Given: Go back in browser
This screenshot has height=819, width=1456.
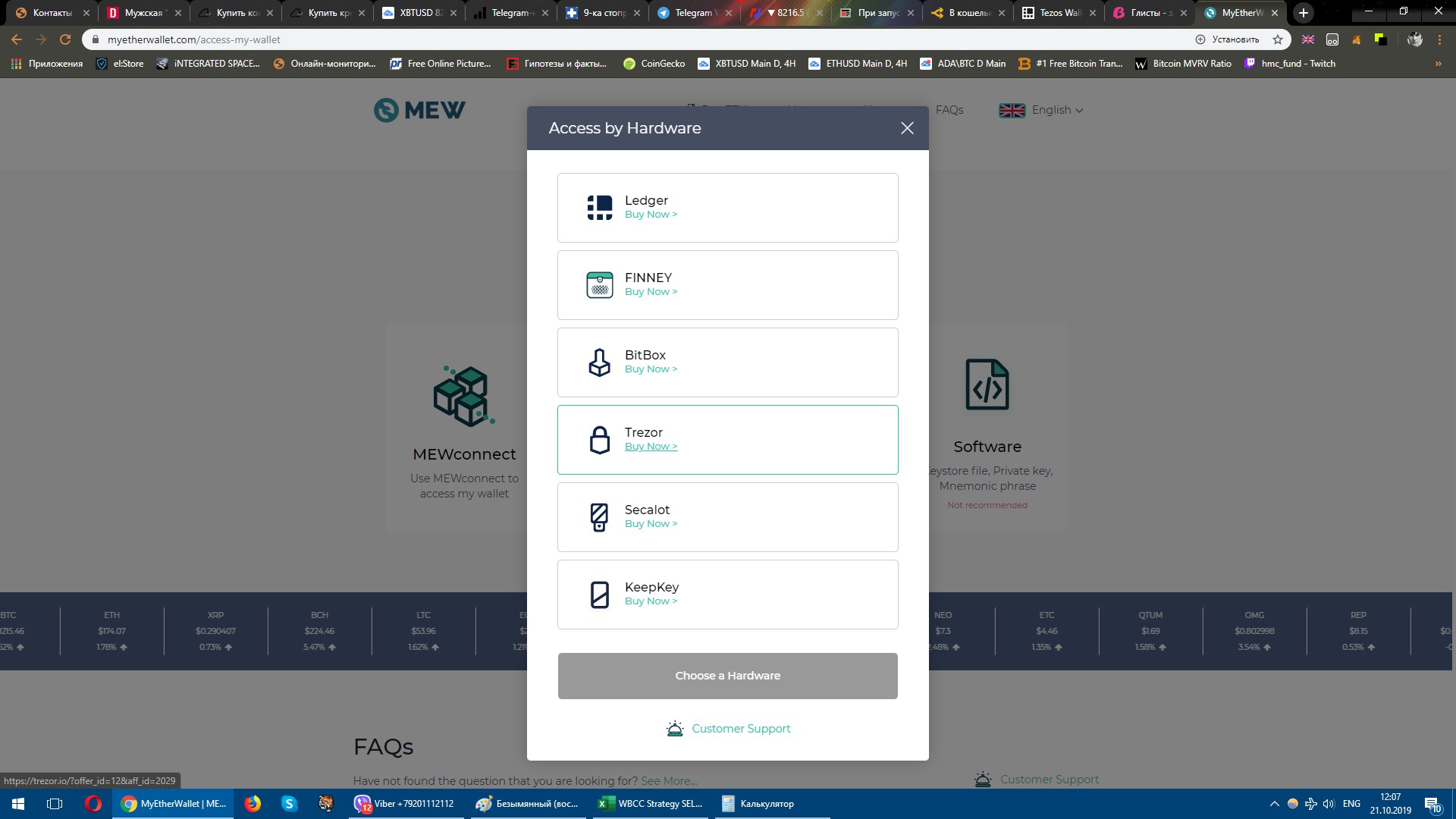Looking at the screenshot, I should [x=17, y=39].
